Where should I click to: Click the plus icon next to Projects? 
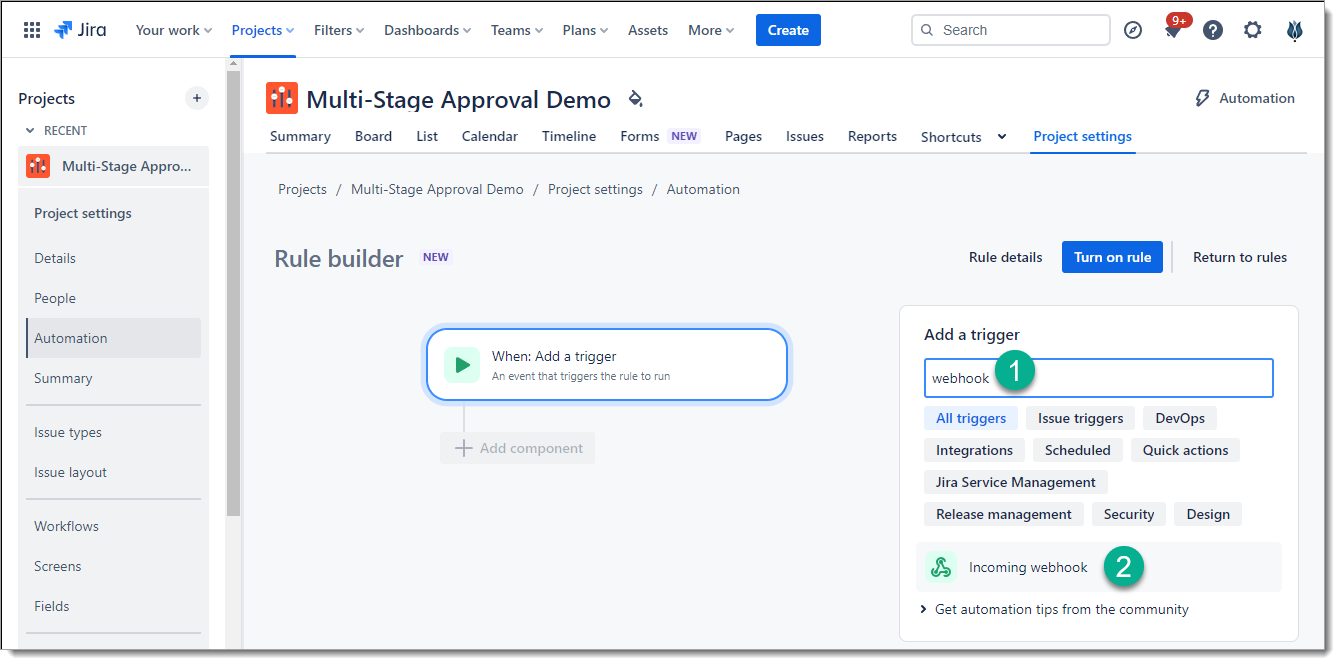197,98
